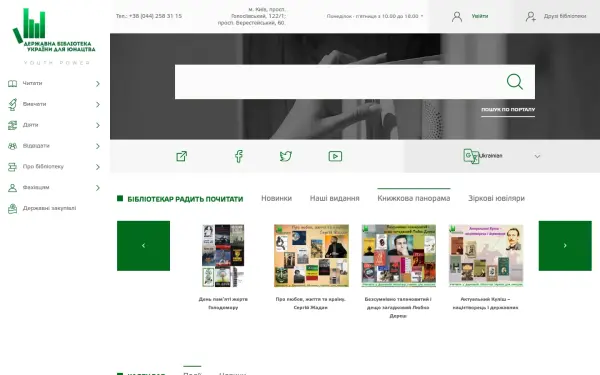
Task: Expand the Читати submenu chevron
Action: [98, 84]
